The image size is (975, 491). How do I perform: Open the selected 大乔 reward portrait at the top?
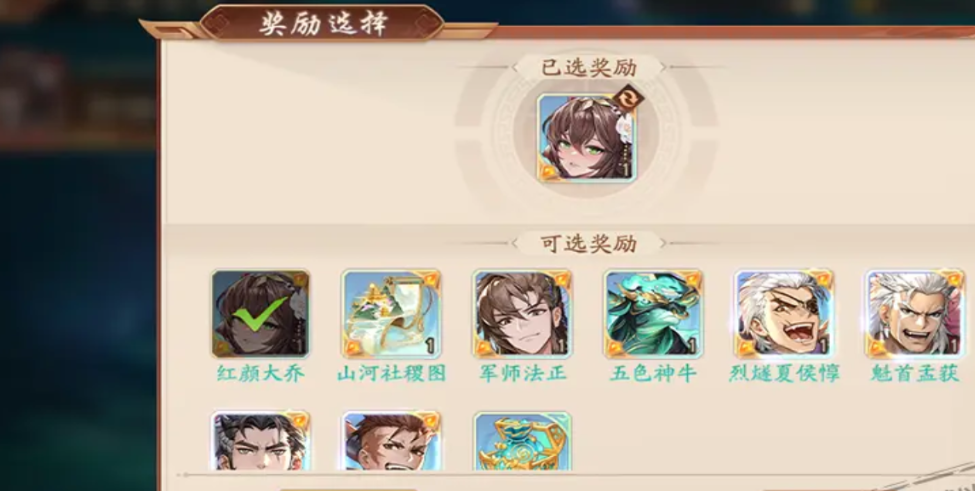coord(586,138)
